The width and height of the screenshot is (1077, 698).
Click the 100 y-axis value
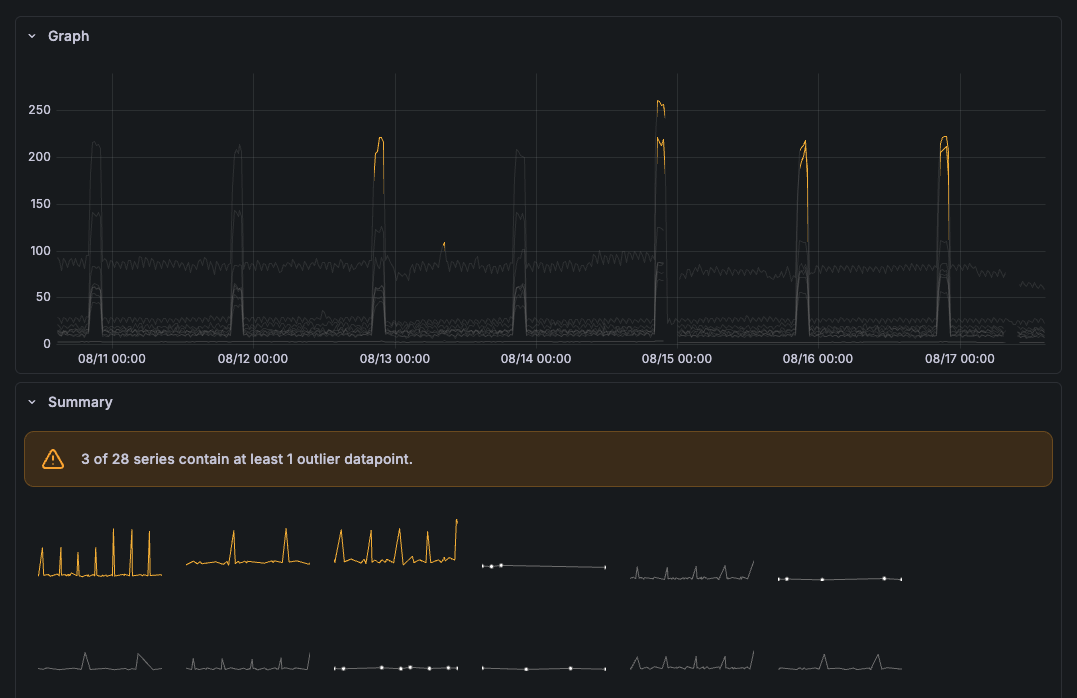click(x=40, y=251)
